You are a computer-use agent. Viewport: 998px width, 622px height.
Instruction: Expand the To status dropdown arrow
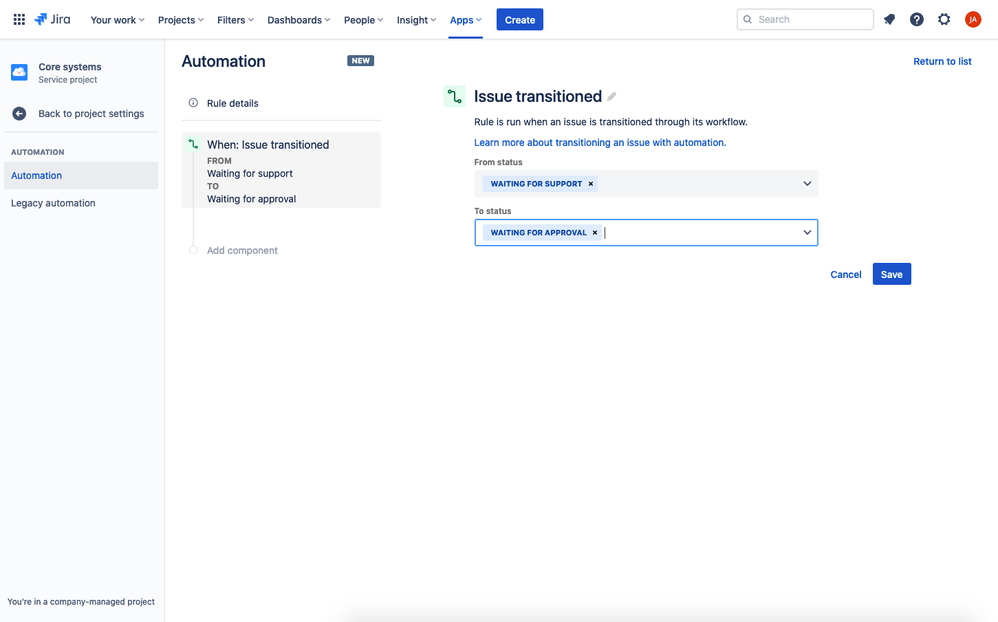(807, 233)
